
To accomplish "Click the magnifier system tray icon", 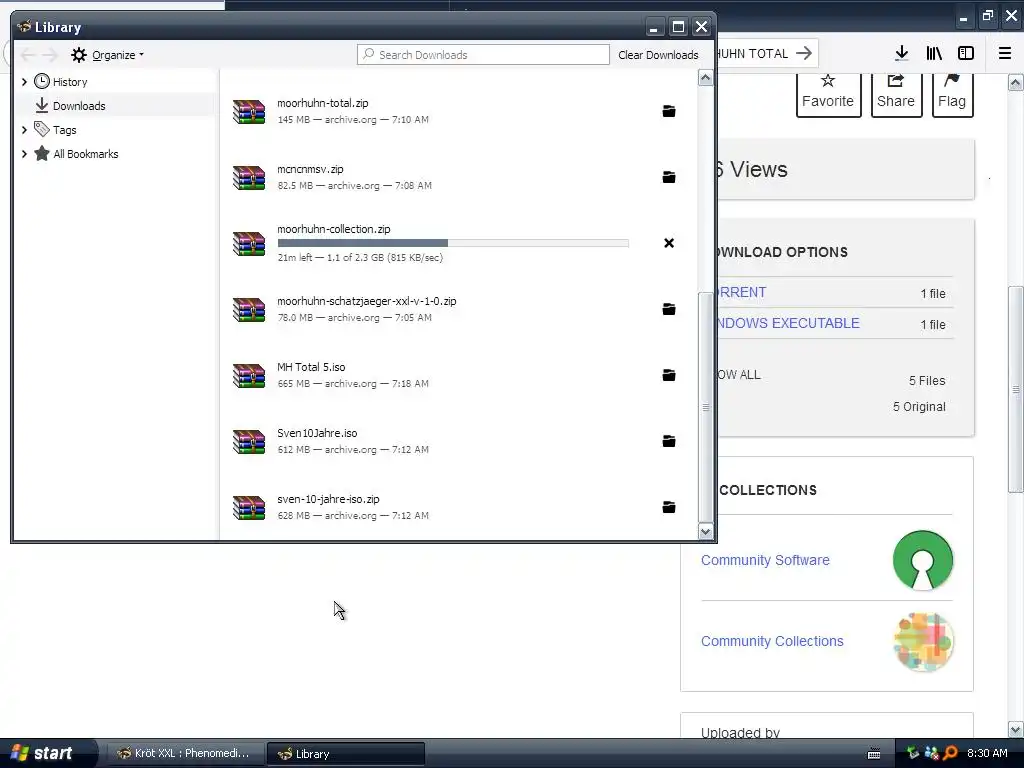I will [x=950, y=753].
